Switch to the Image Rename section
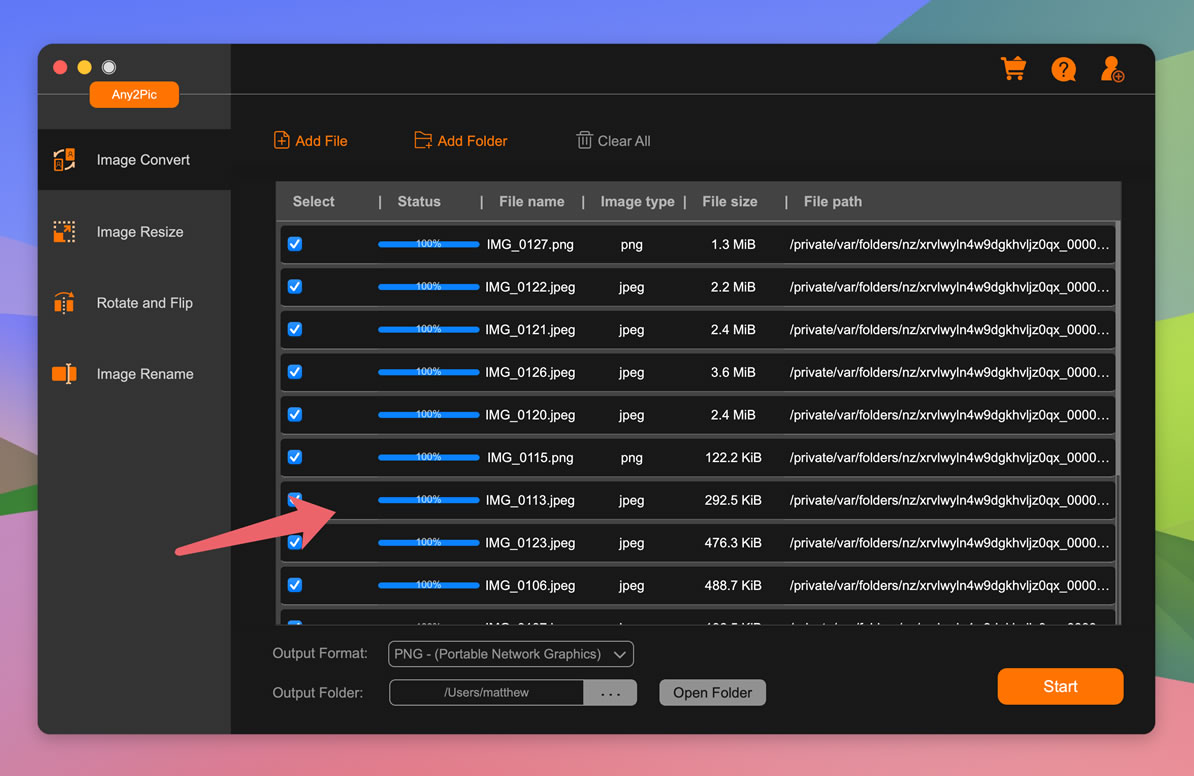 [x=144, y=373]
